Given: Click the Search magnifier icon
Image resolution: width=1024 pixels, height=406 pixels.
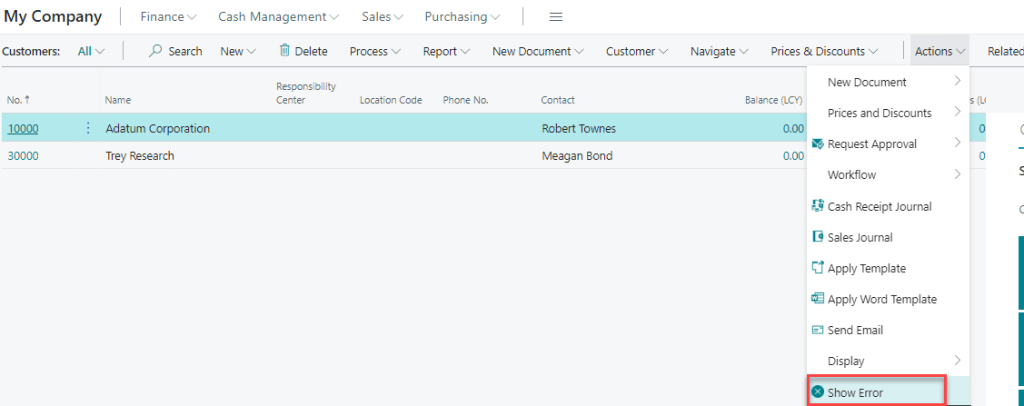Looking at the screenshot, I should pos(156,51).
